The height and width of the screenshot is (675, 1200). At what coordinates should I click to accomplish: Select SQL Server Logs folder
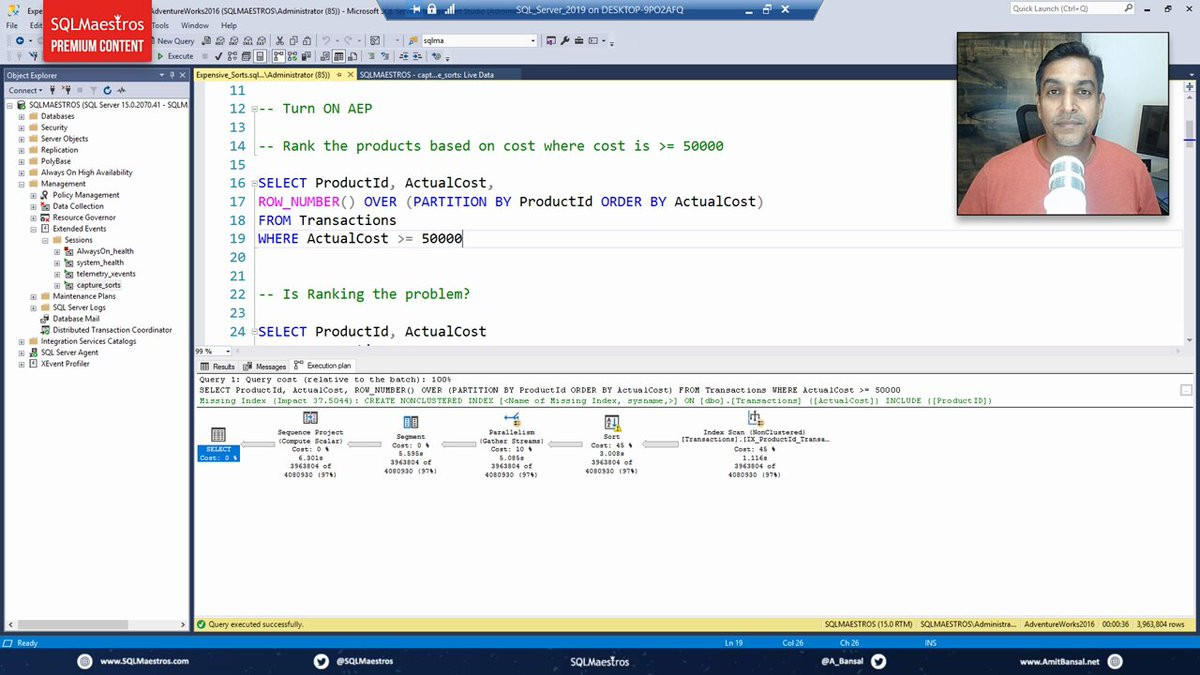[79, 308]
